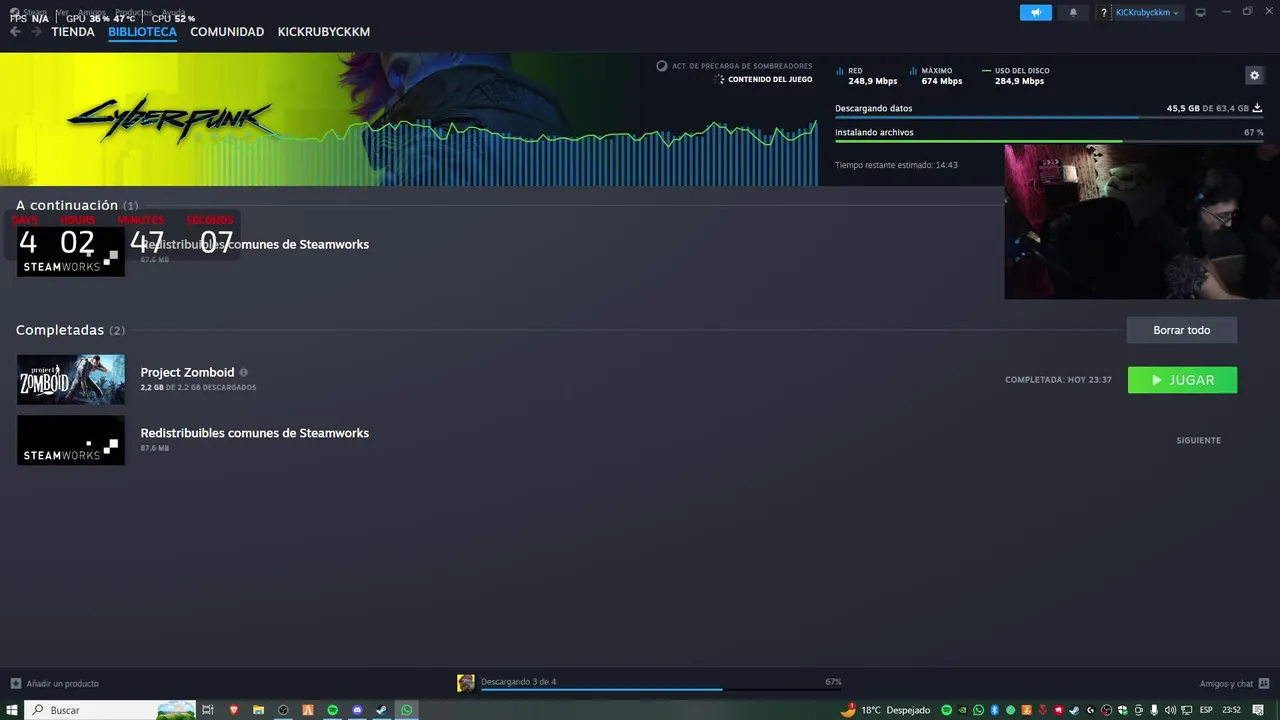Open the announcements megaphone button
This screenshot has width=1280, height=720.
click(x=1036, y=12)
